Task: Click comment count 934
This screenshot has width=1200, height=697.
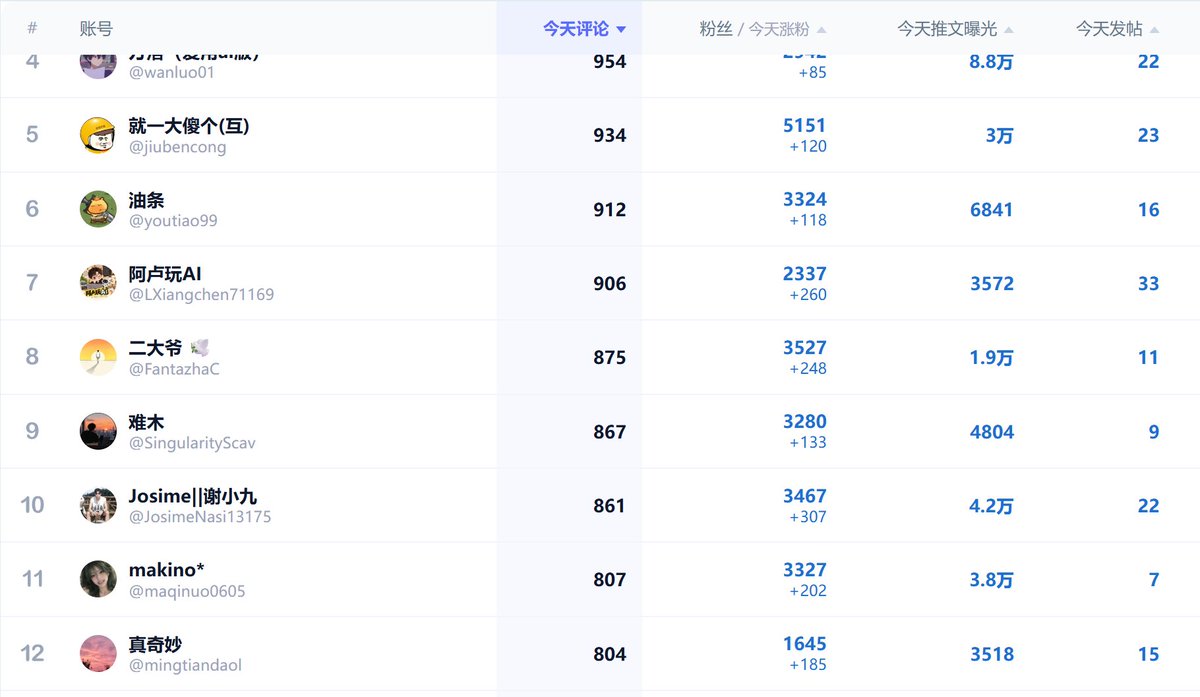Action: point(610,135)
